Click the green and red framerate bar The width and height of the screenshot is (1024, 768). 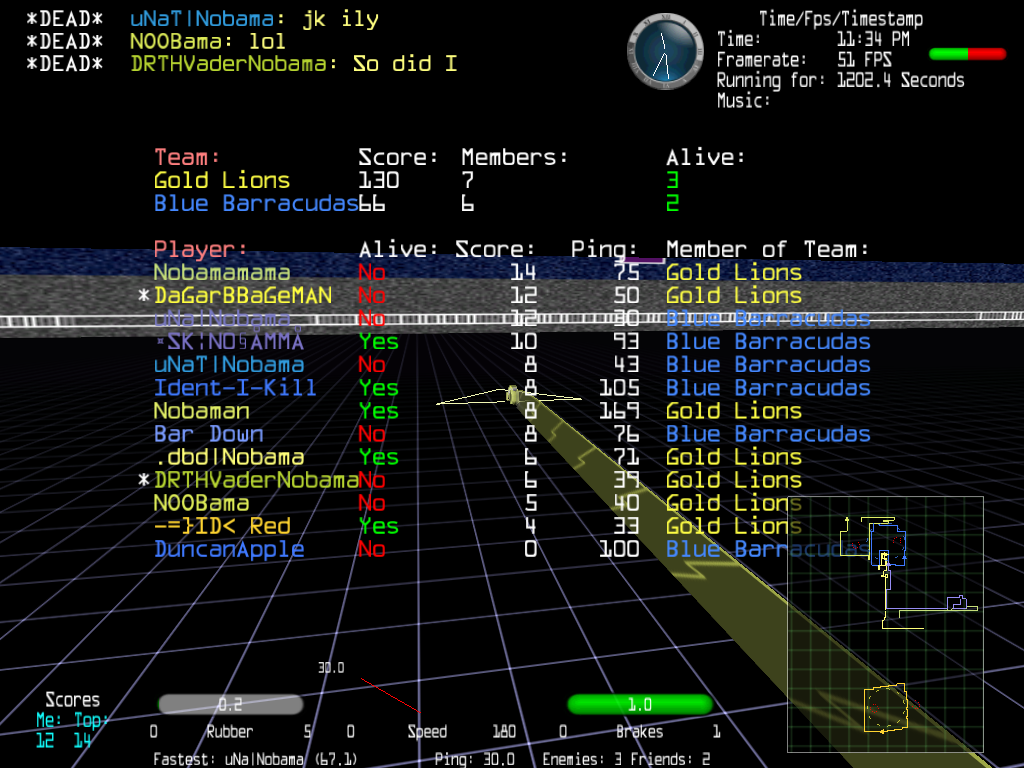click(967, 54)
